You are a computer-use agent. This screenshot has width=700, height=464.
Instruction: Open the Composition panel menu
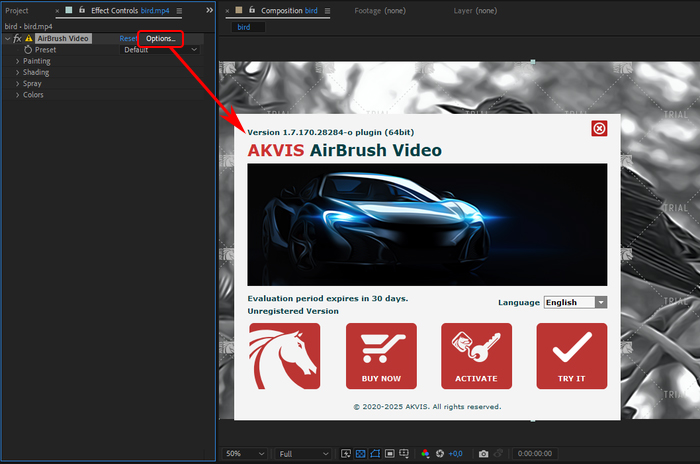327,11
